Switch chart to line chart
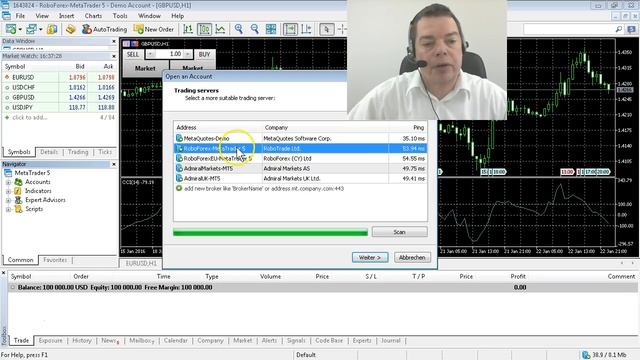This screenshot has width=640, height=360. [x=220, y=29]
